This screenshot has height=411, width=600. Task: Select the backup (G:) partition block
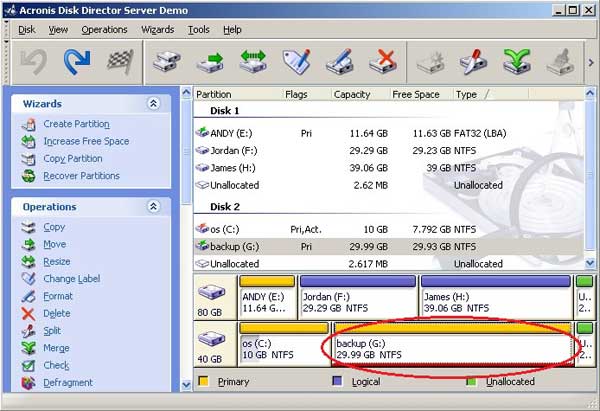tap(452, 349)
